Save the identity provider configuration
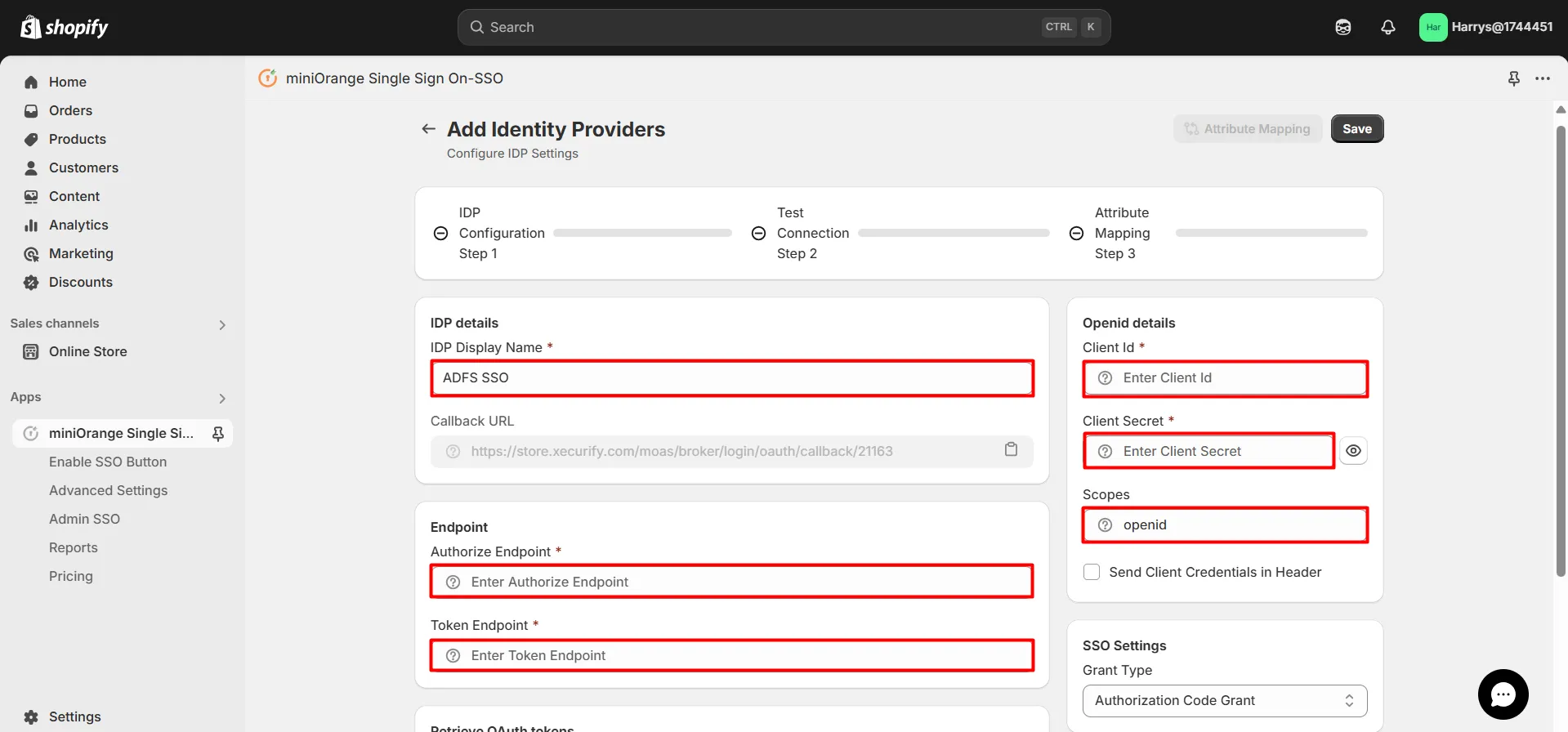 coord(1357,128)
